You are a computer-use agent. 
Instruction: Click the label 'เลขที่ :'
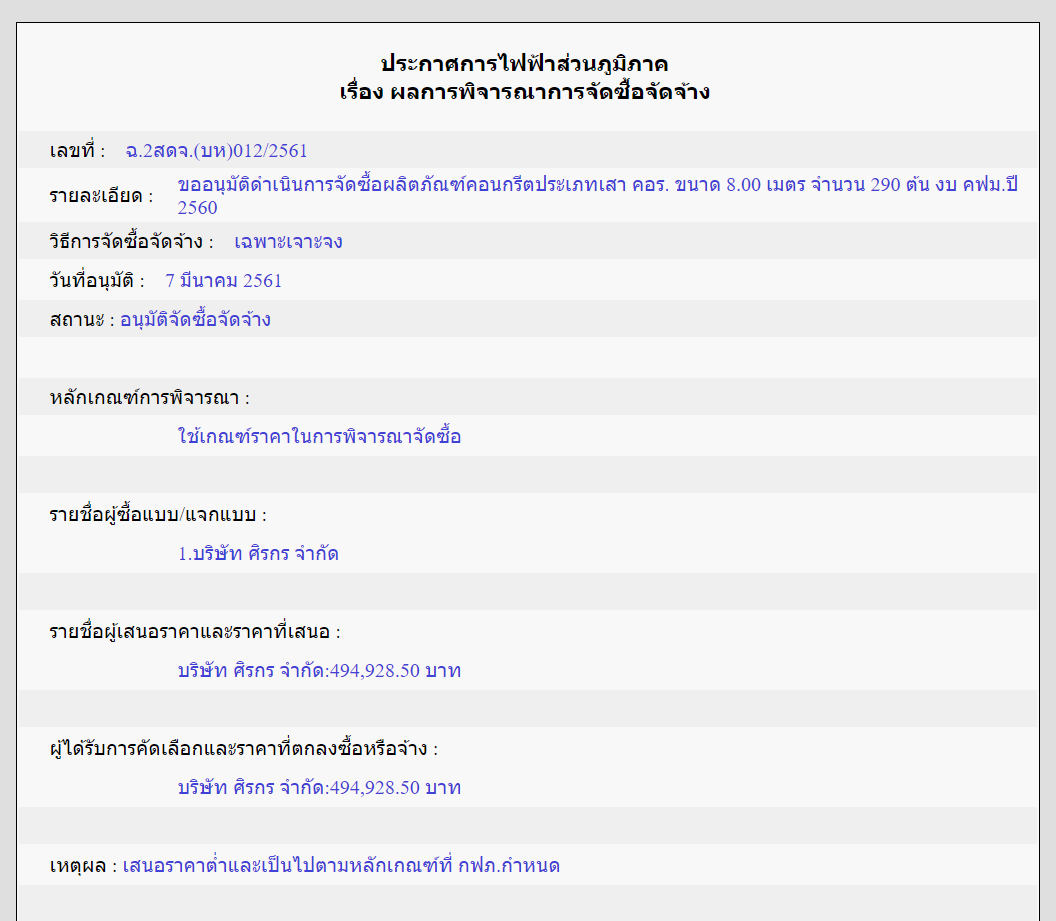pos(77,150)
